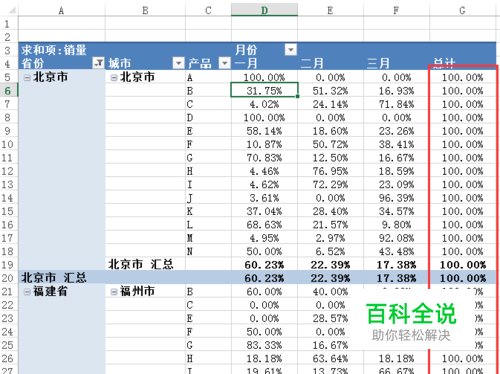The height and width of the screenshot is (374, 500).
Task: Click the 北京市 汇总 label in row 20
Action: pos(54,278)
